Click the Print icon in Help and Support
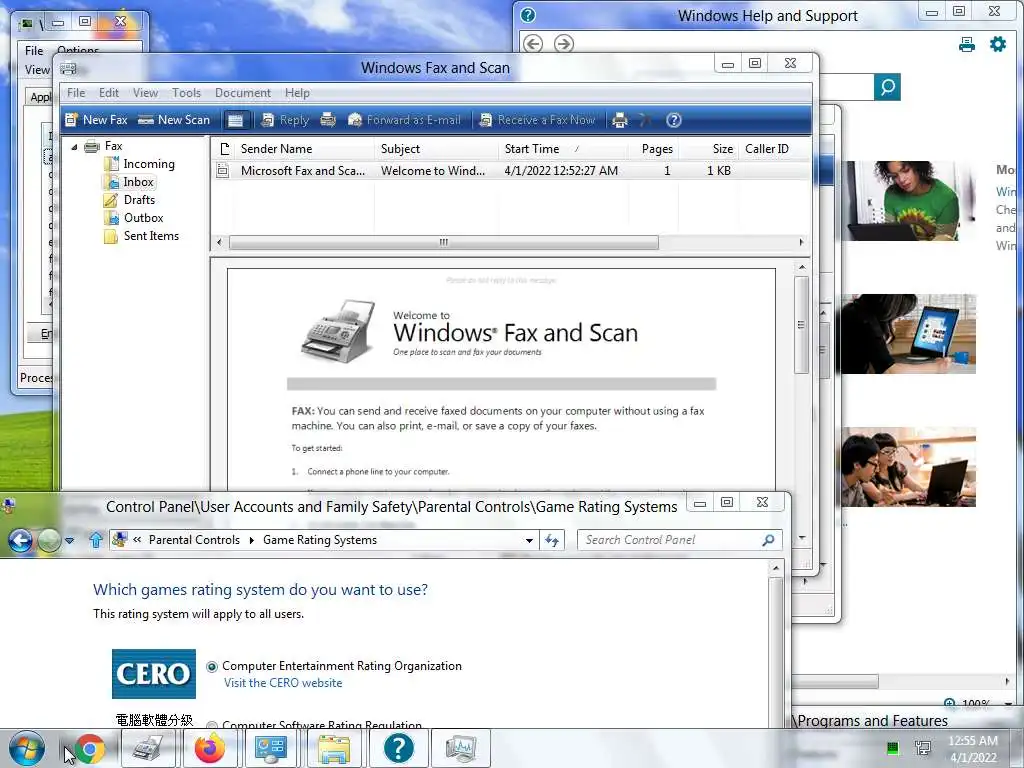Screen dimensions: 1024x768 pyautogui.click(x=967, y=44)
